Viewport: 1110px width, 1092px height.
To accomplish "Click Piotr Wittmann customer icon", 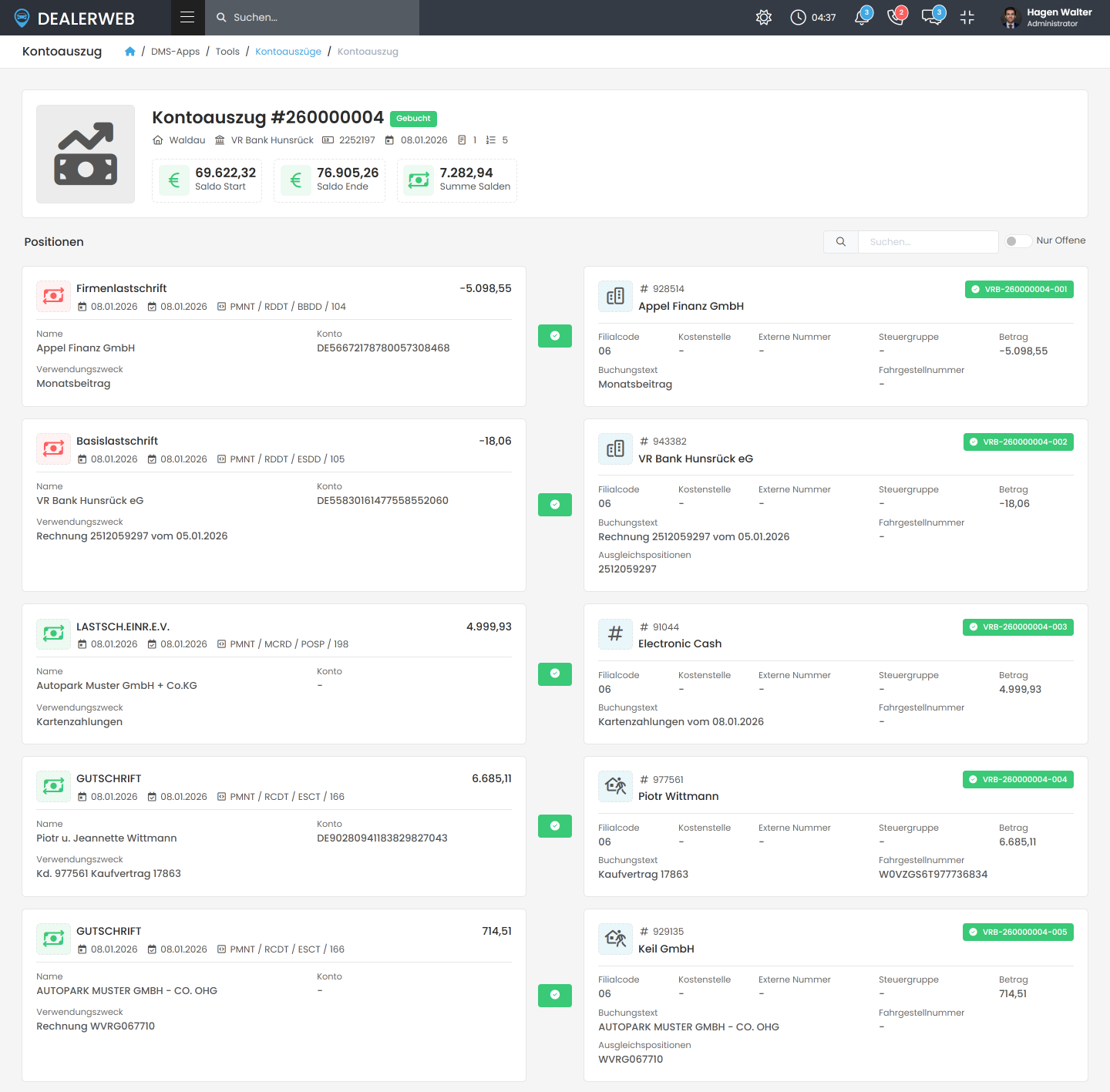I will 615,787.
